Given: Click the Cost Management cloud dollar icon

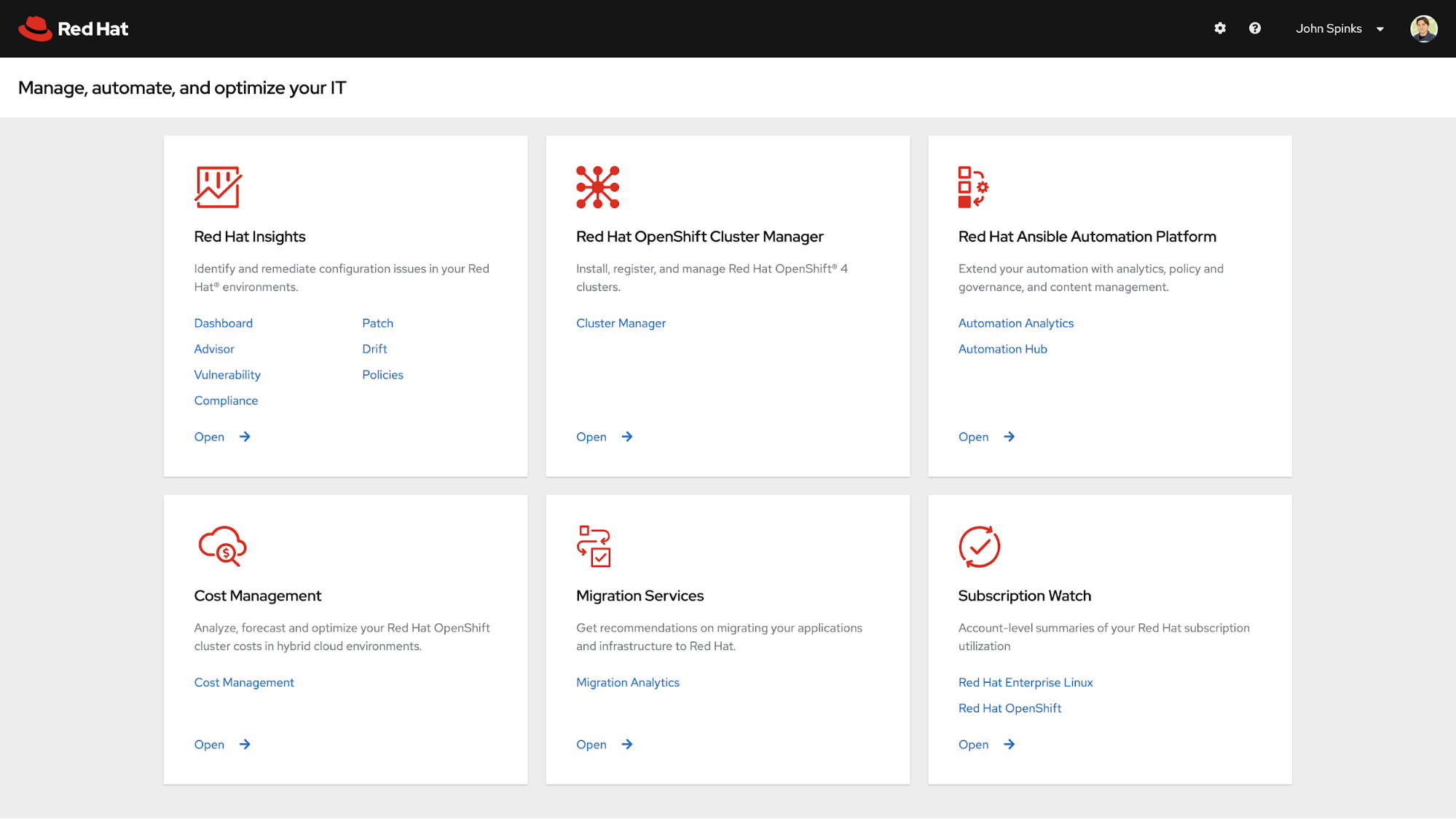Looking at the screenshot, I should pos(222,546).
